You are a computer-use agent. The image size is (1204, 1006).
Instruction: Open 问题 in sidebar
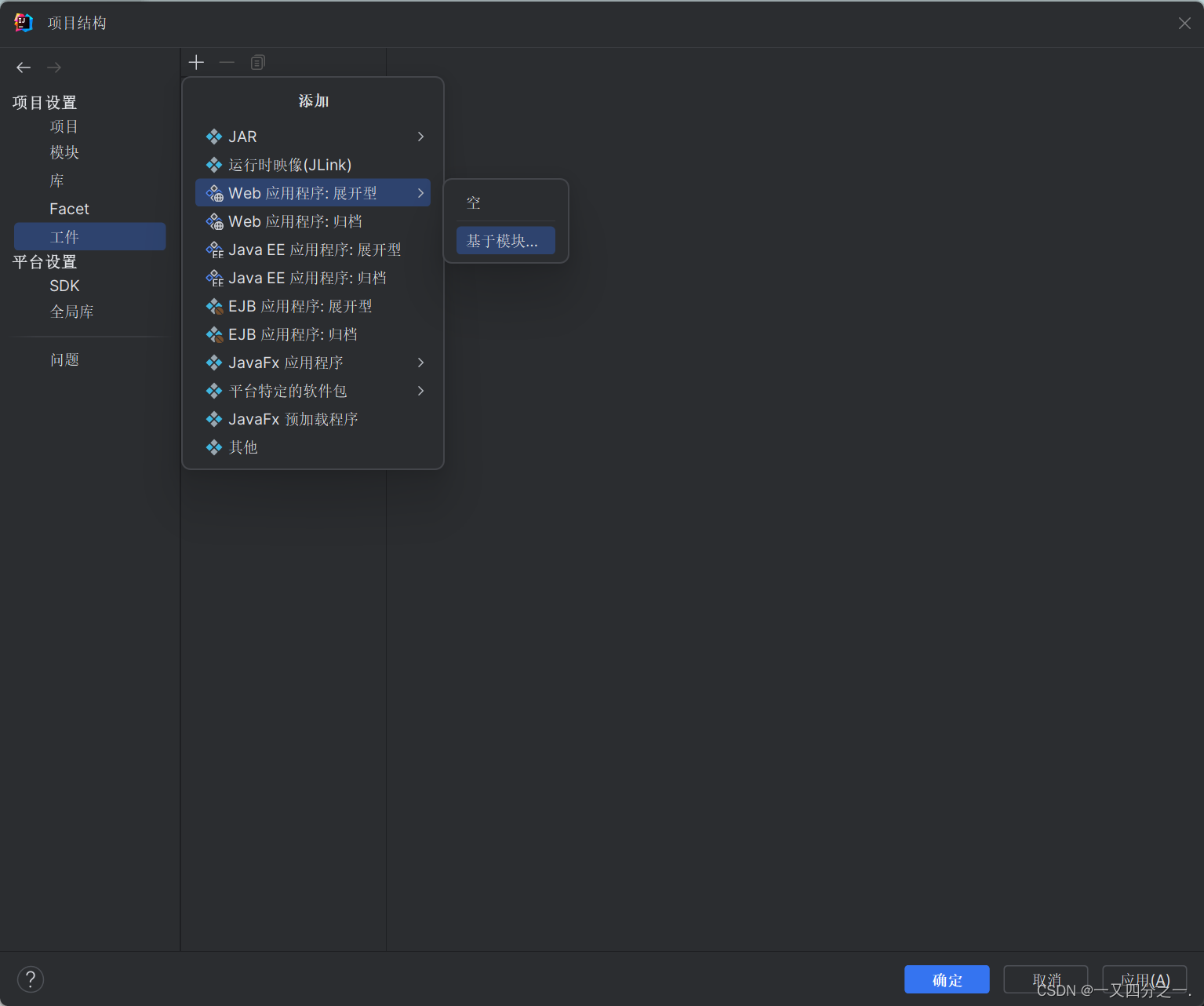[x=65, y=359]
